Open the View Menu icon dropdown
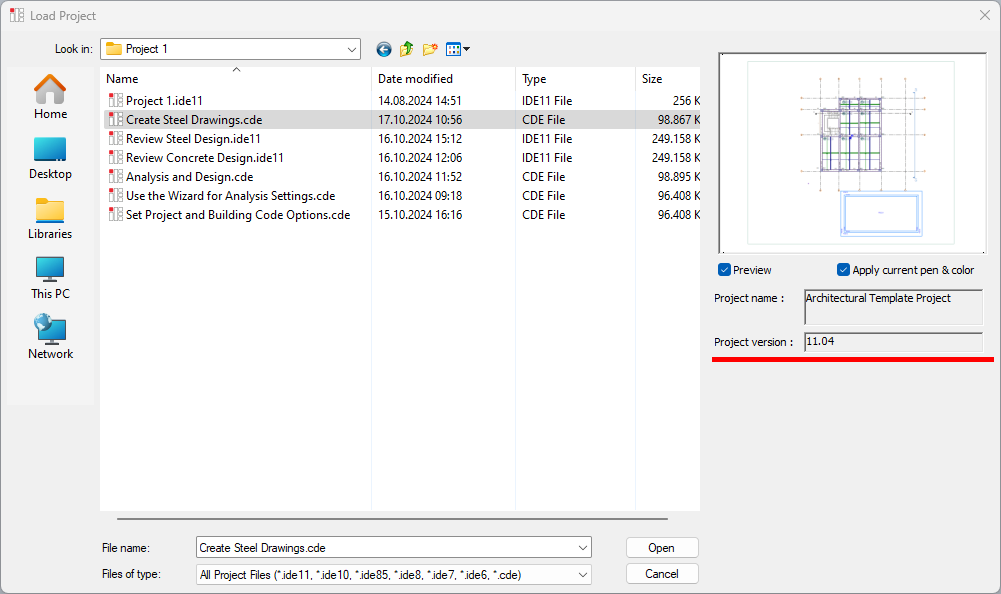 (x=458, y=49)
